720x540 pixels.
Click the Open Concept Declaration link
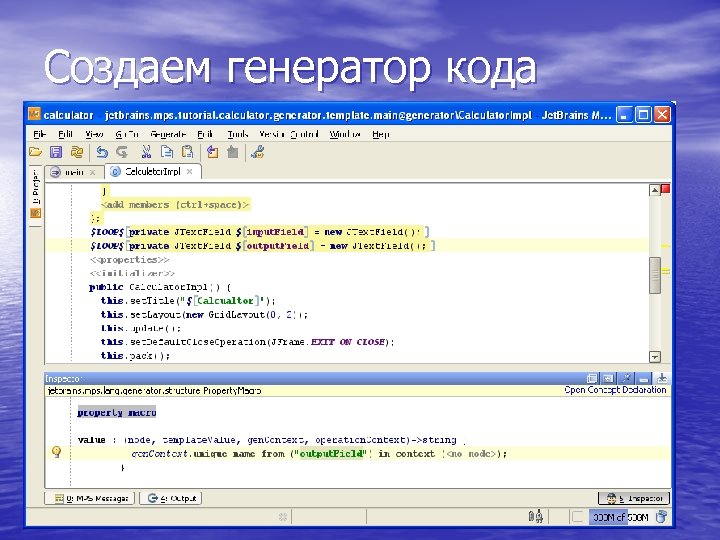[615, 390]
